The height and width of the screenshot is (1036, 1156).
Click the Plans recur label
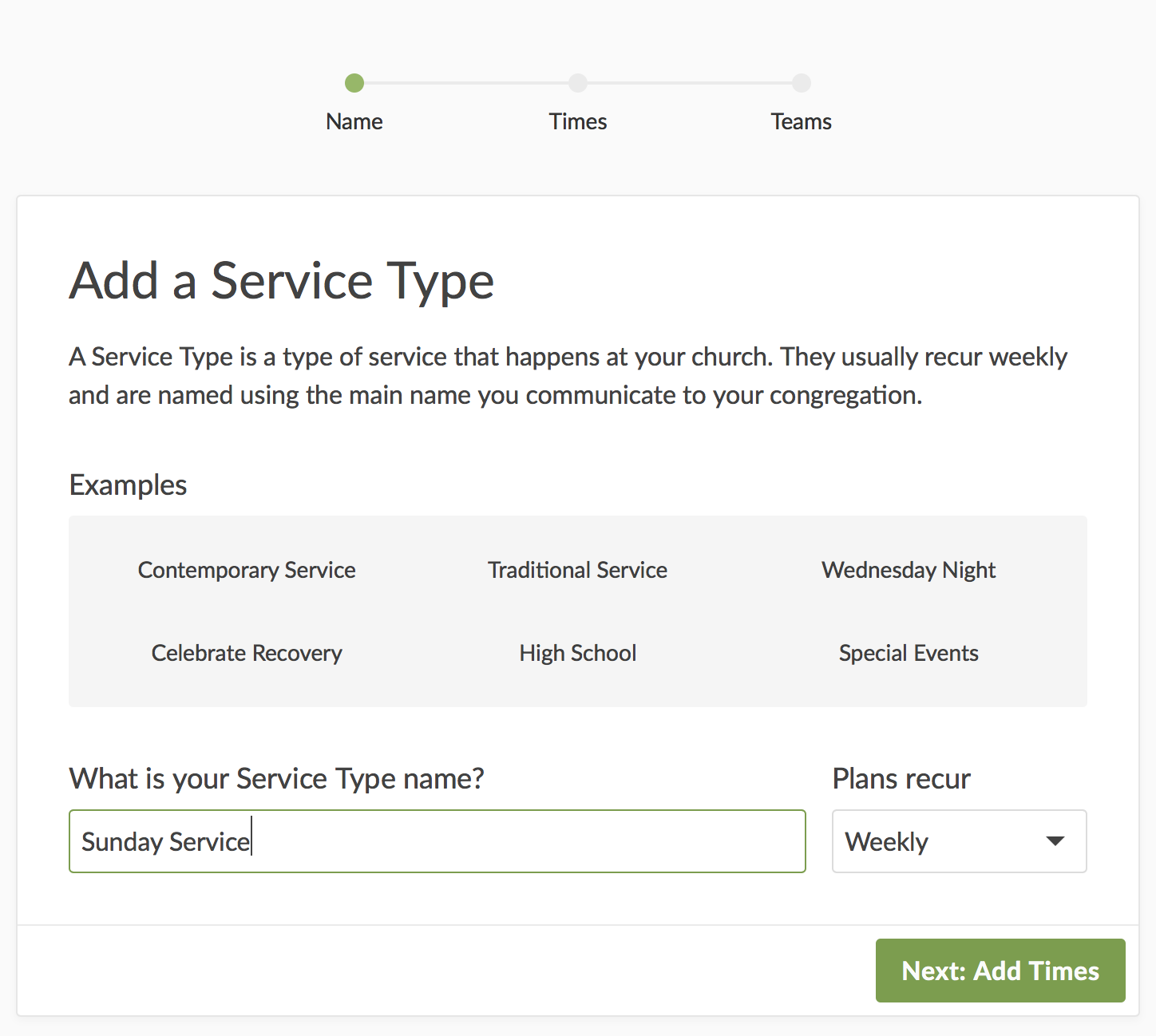pyautogui.click(x=901, y=778)
